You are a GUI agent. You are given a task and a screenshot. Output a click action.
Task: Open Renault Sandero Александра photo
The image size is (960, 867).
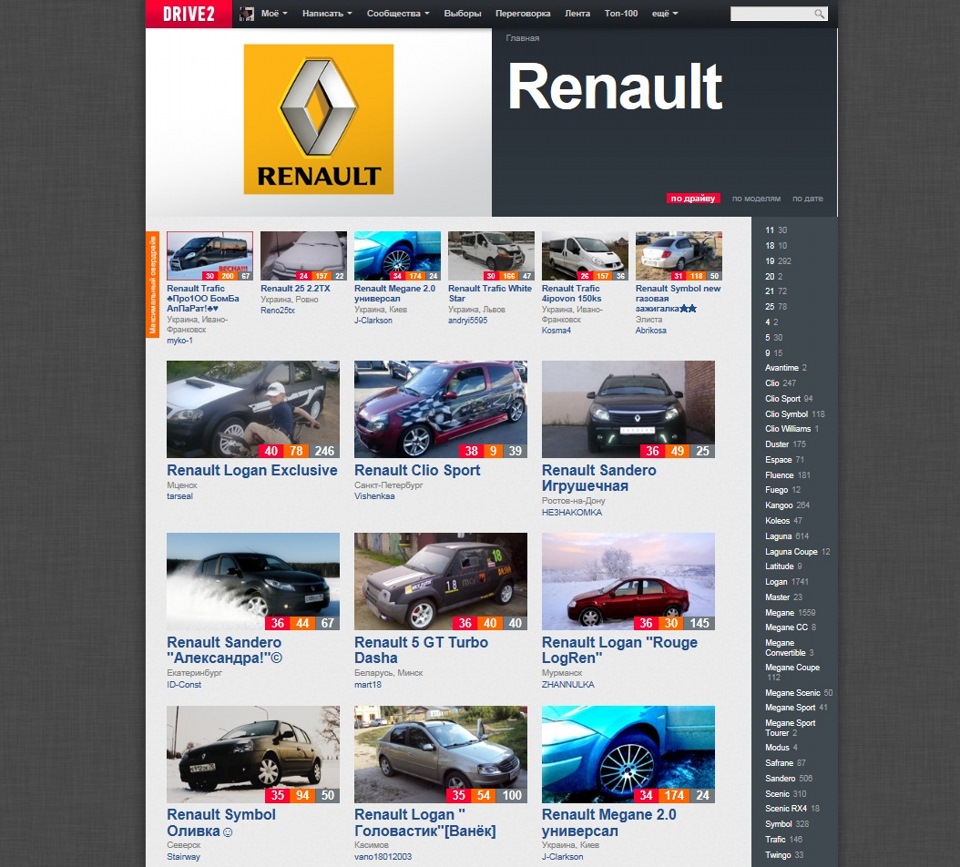pyautogui.click(x=253, y=582)
